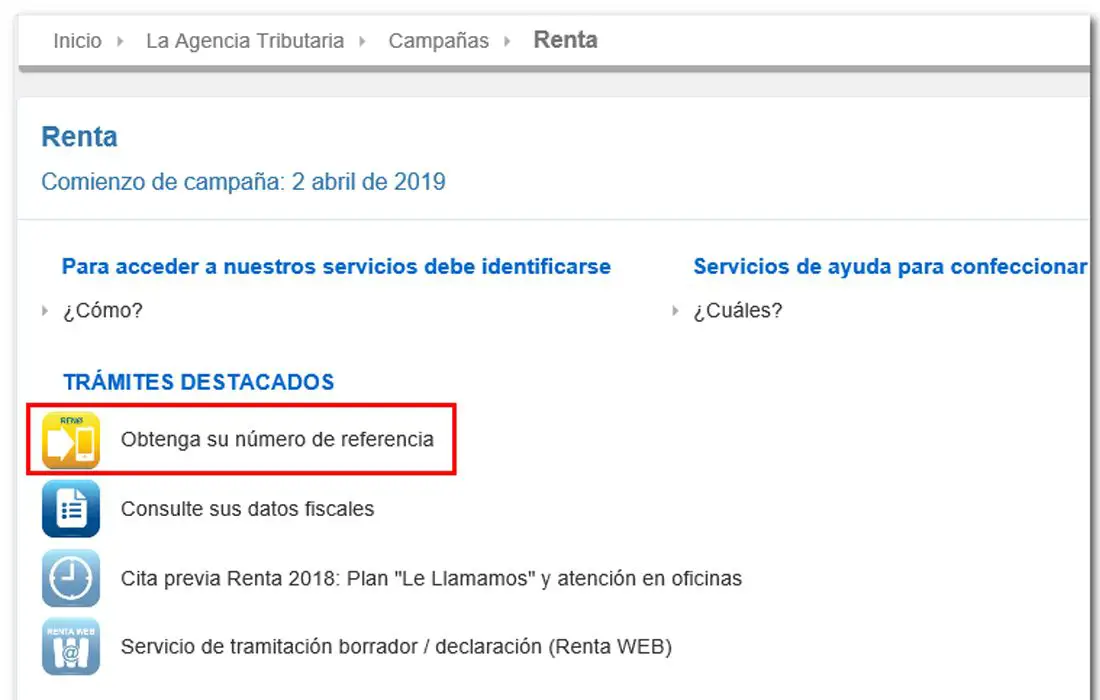Click the arrow after Campañas breadcrumb
Image resolution: width=1100 pixels, height=700 pixels.
(x=507, y=41)
